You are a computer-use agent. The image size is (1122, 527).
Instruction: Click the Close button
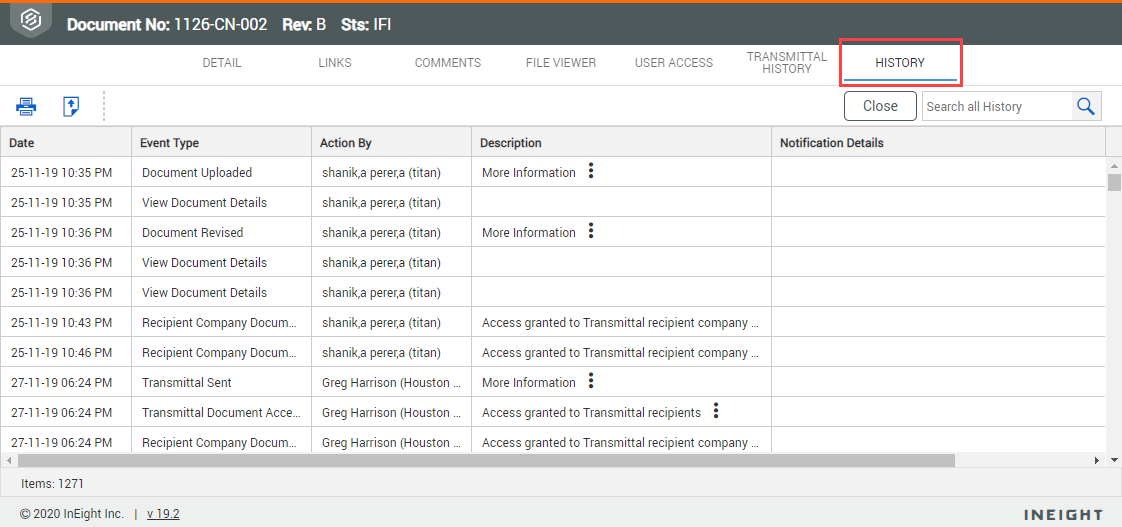pos(880,106)
